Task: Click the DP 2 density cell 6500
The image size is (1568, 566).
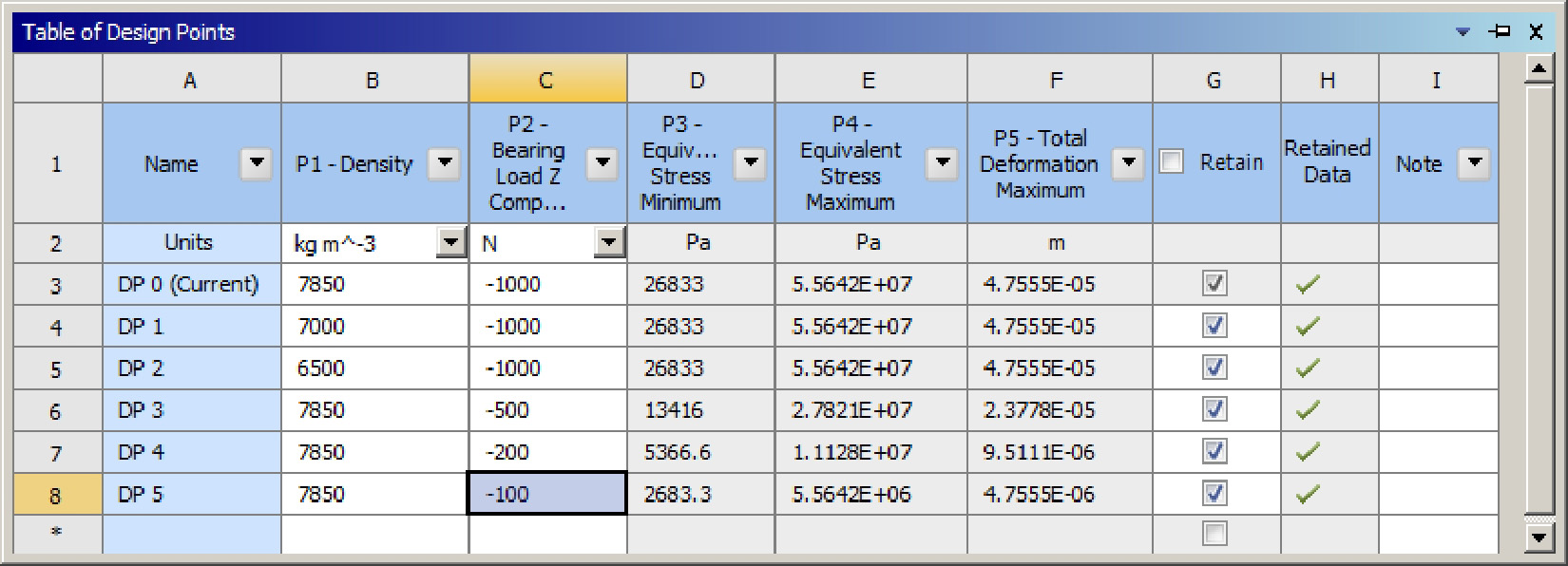Action: [373, 368]
